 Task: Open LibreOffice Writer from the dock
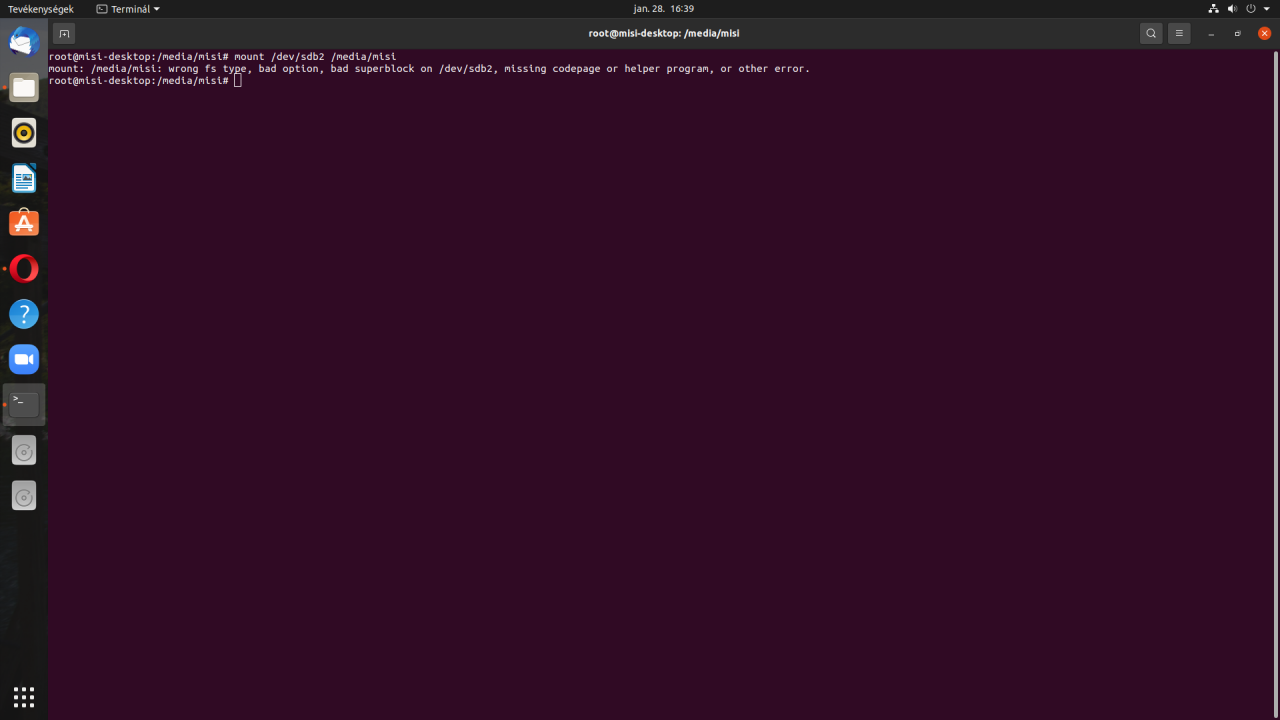pyautogui.click(x=24, y=178)
